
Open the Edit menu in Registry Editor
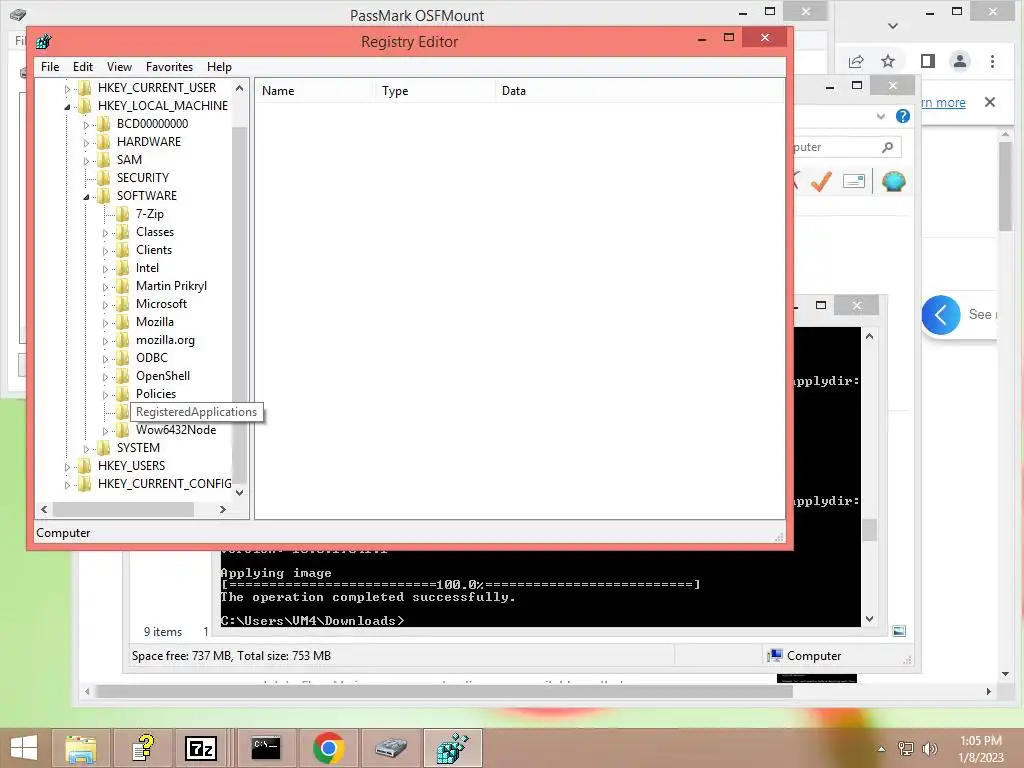click(82, 67)
